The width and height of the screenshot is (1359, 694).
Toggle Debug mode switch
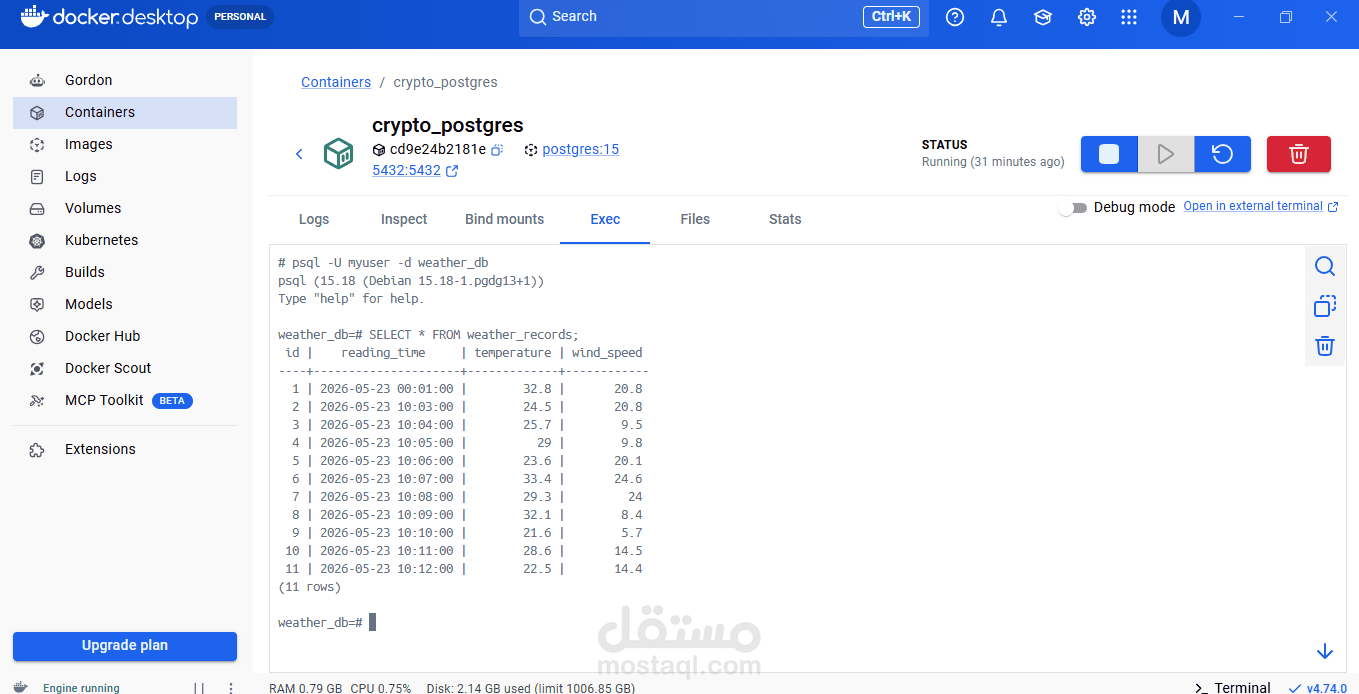click(1074, 207)
